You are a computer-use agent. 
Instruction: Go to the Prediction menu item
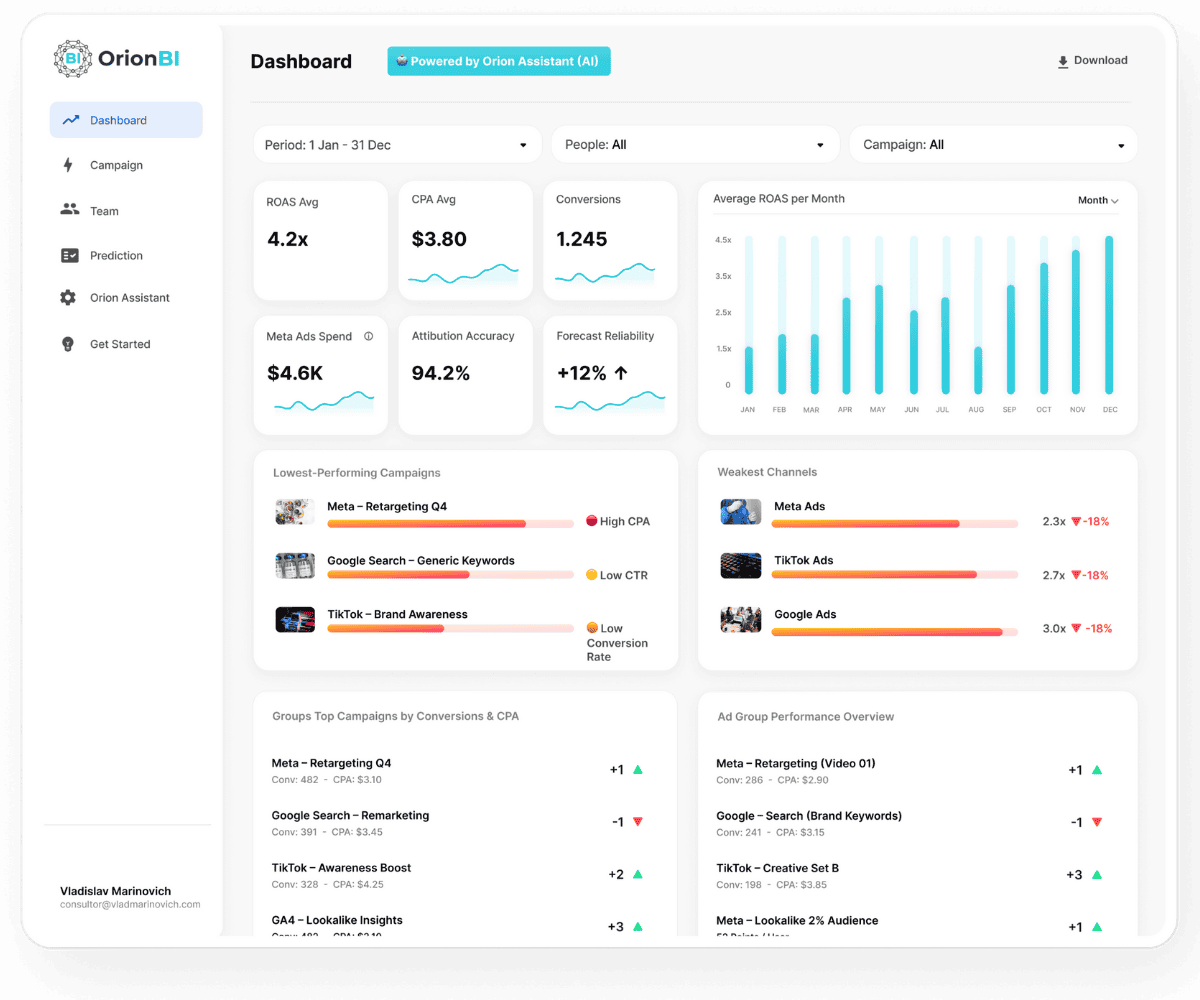point(116,255)
